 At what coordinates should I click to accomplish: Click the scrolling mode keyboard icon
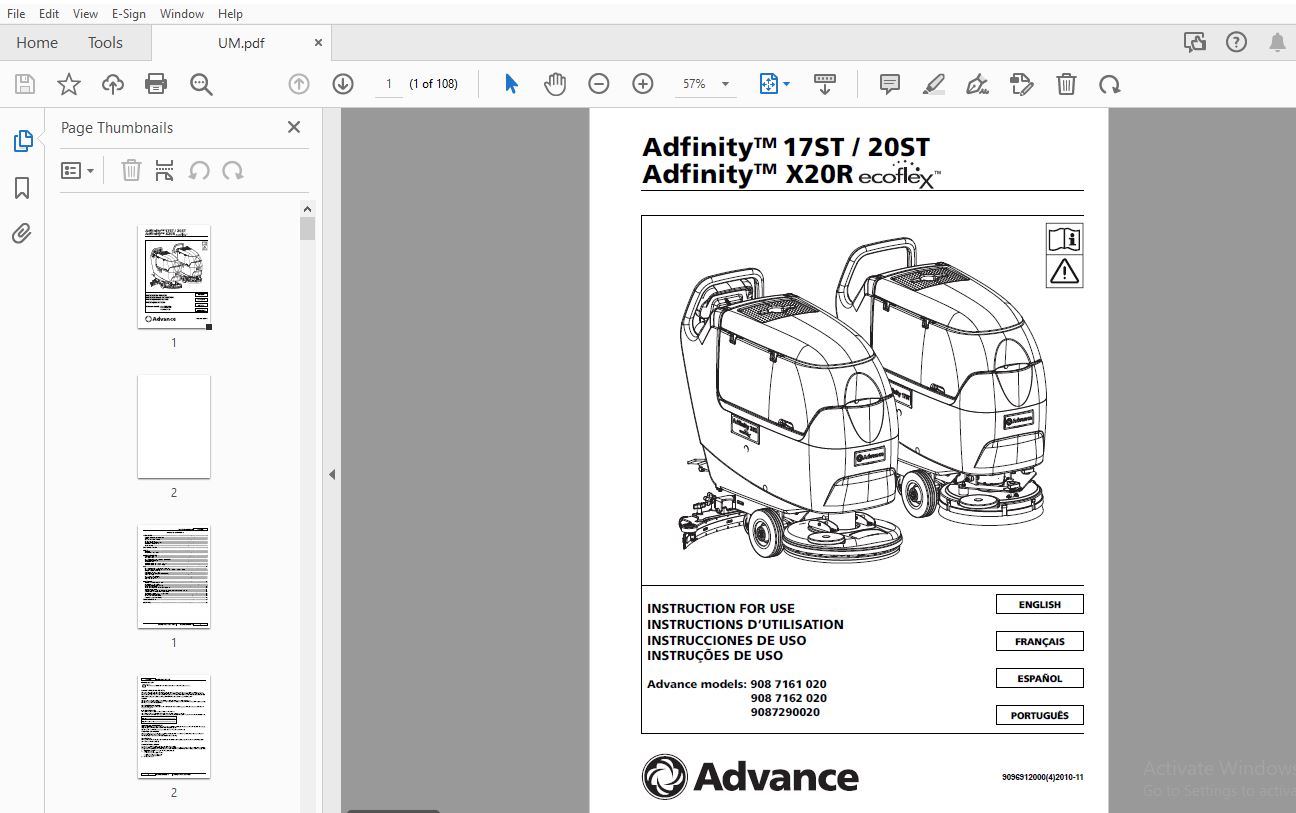click(825, 84)
